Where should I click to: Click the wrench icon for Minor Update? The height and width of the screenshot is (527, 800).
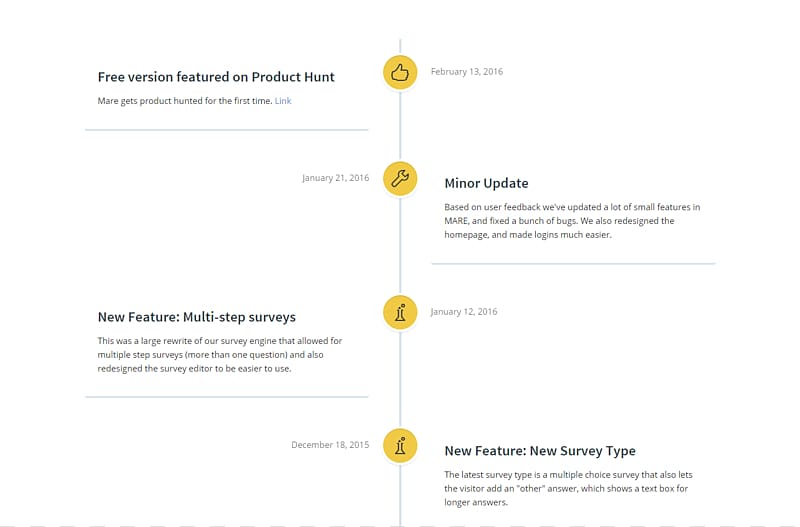(x=400, y=179)
